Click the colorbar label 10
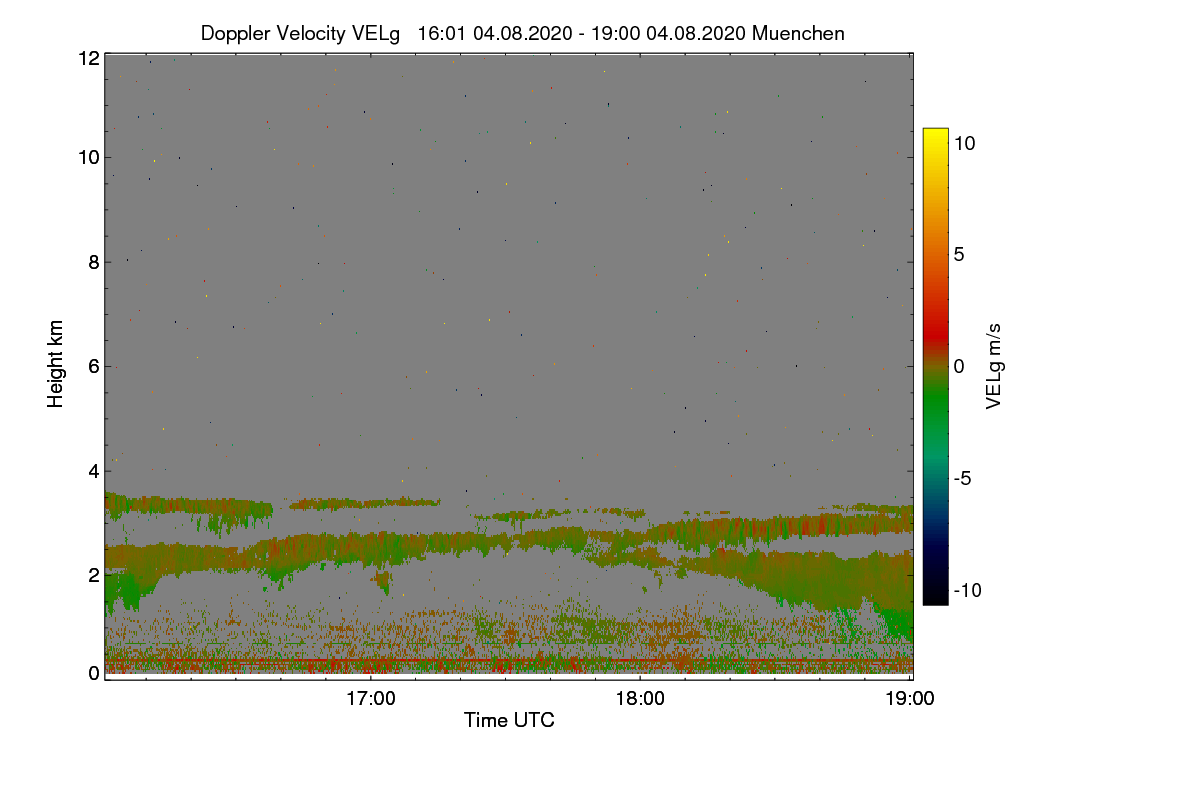 coord(965,143)
